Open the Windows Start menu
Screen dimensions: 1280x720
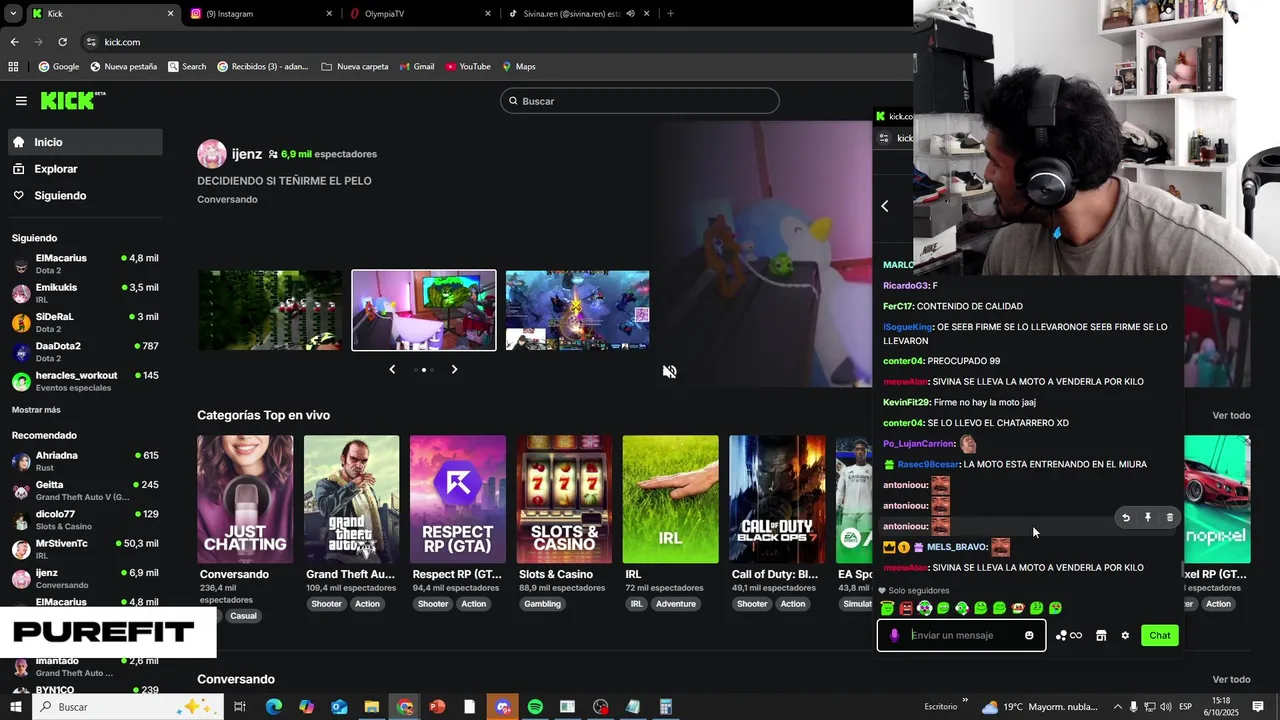pos(15,707)
